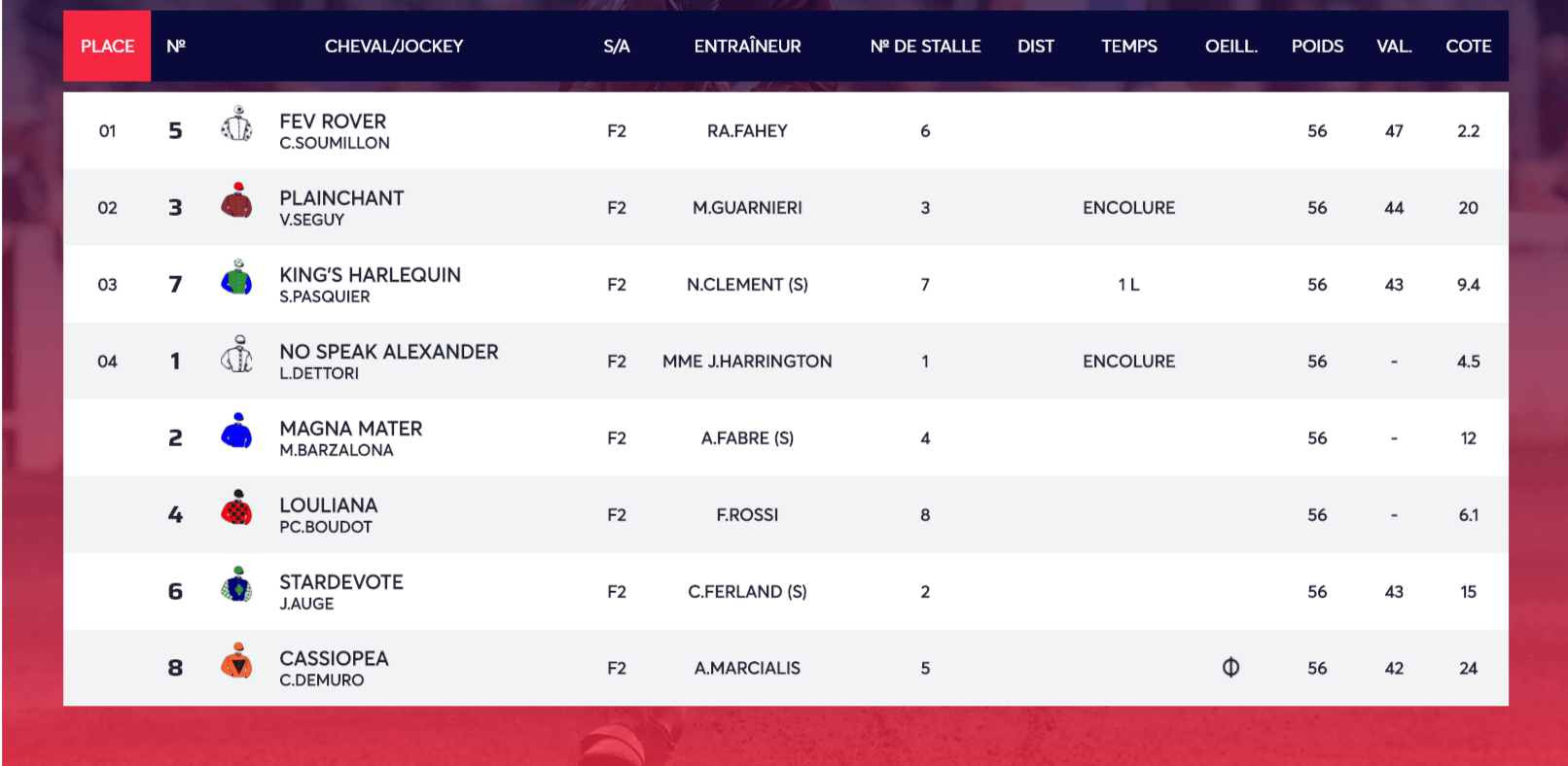The height and width of the screenshot is (766, 1568).
Task: Click the POIDS column header
Action: point(1317,46)
